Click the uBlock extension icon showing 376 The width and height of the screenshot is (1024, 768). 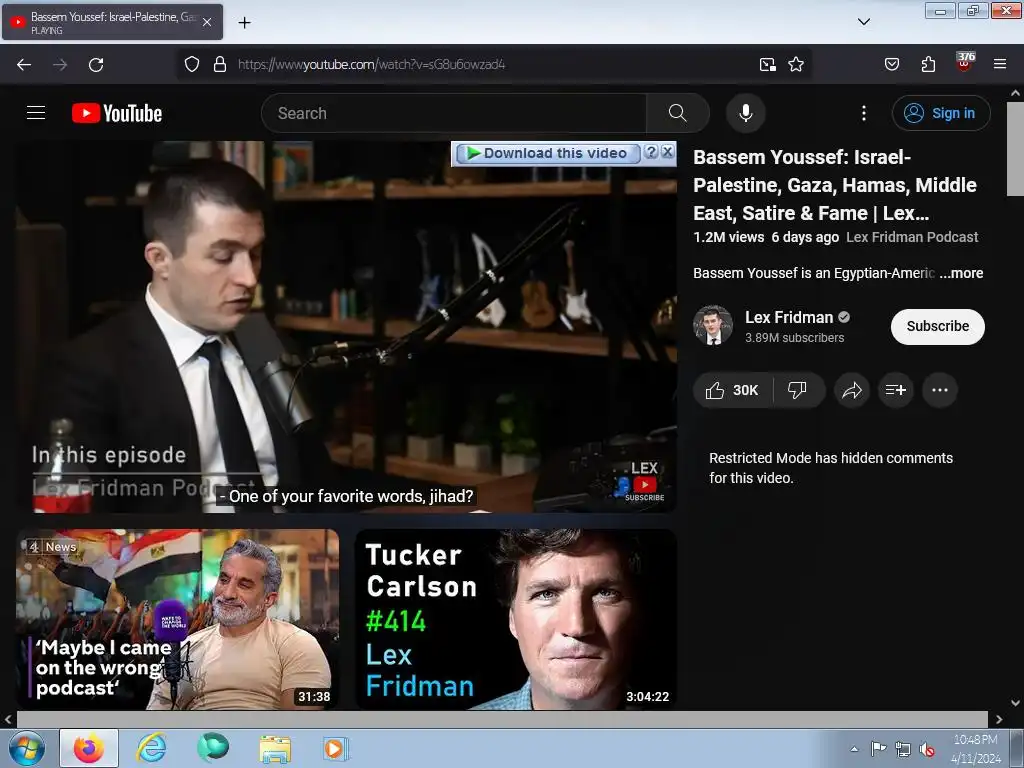pos(965,62)
